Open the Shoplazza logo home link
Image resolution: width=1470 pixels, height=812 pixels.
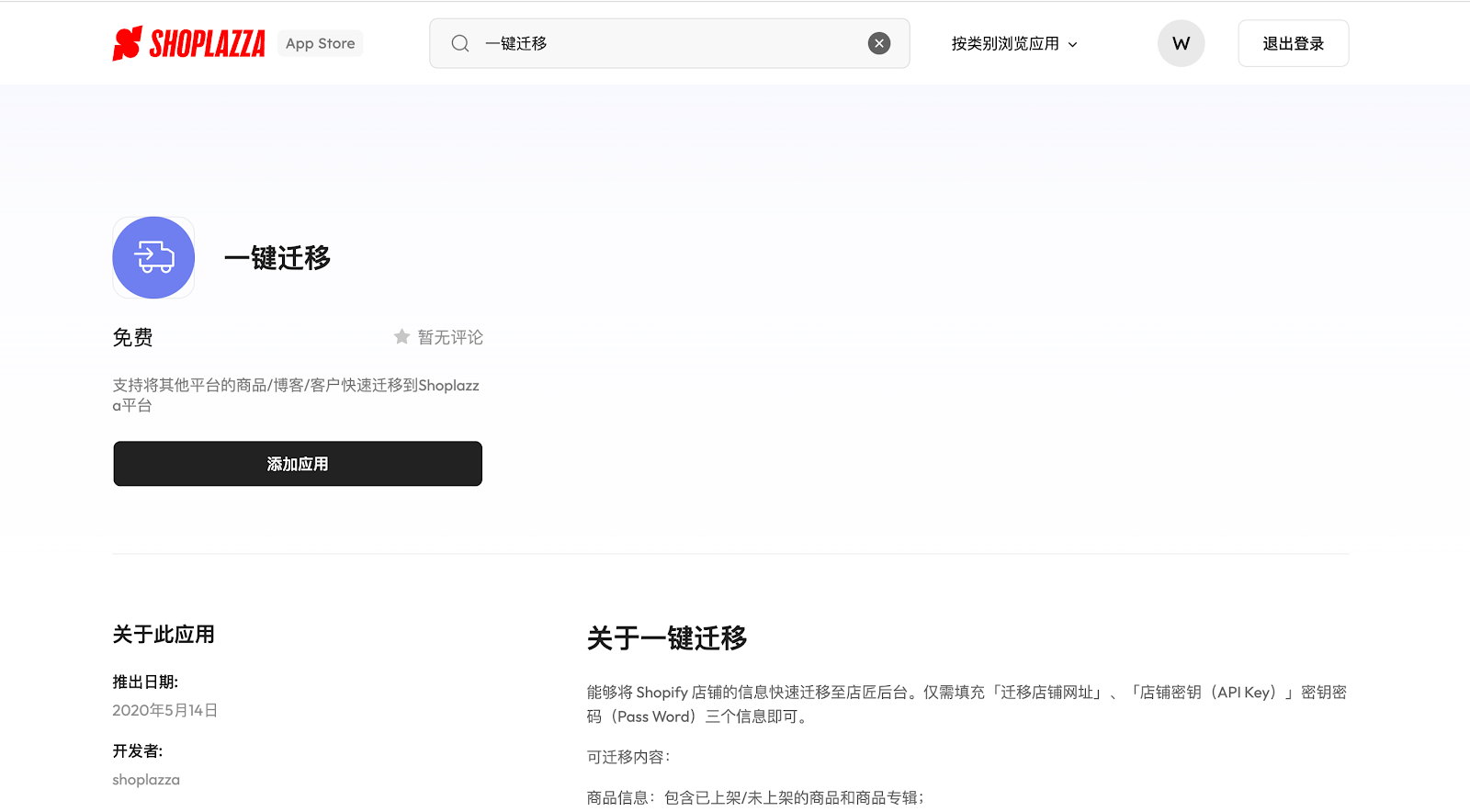(188, 43)
